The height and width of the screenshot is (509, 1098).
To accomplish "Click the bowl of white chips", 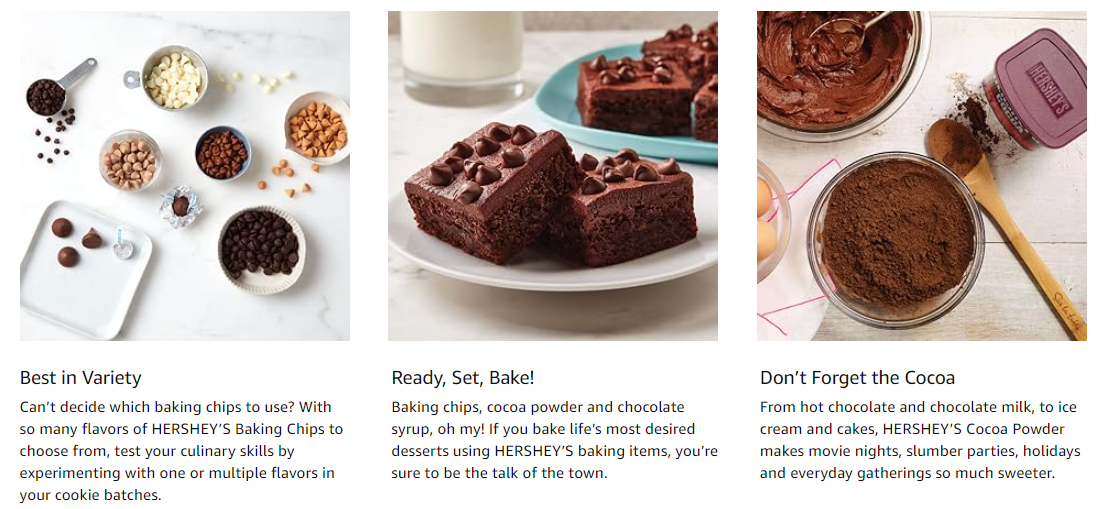I will [x=174, y=78].
